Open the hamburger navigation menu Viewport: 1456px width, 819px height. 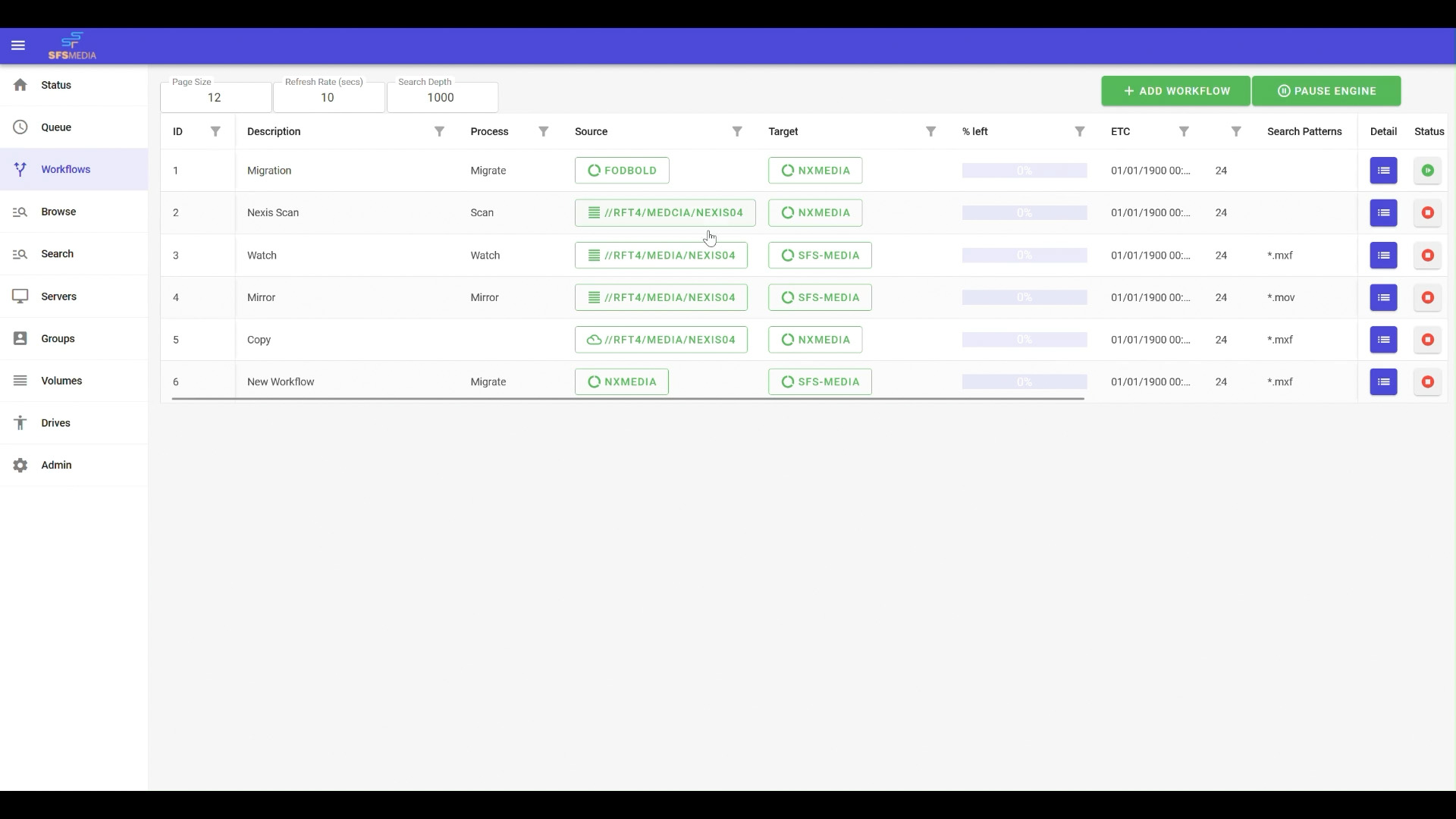click(x=18, y=45)
